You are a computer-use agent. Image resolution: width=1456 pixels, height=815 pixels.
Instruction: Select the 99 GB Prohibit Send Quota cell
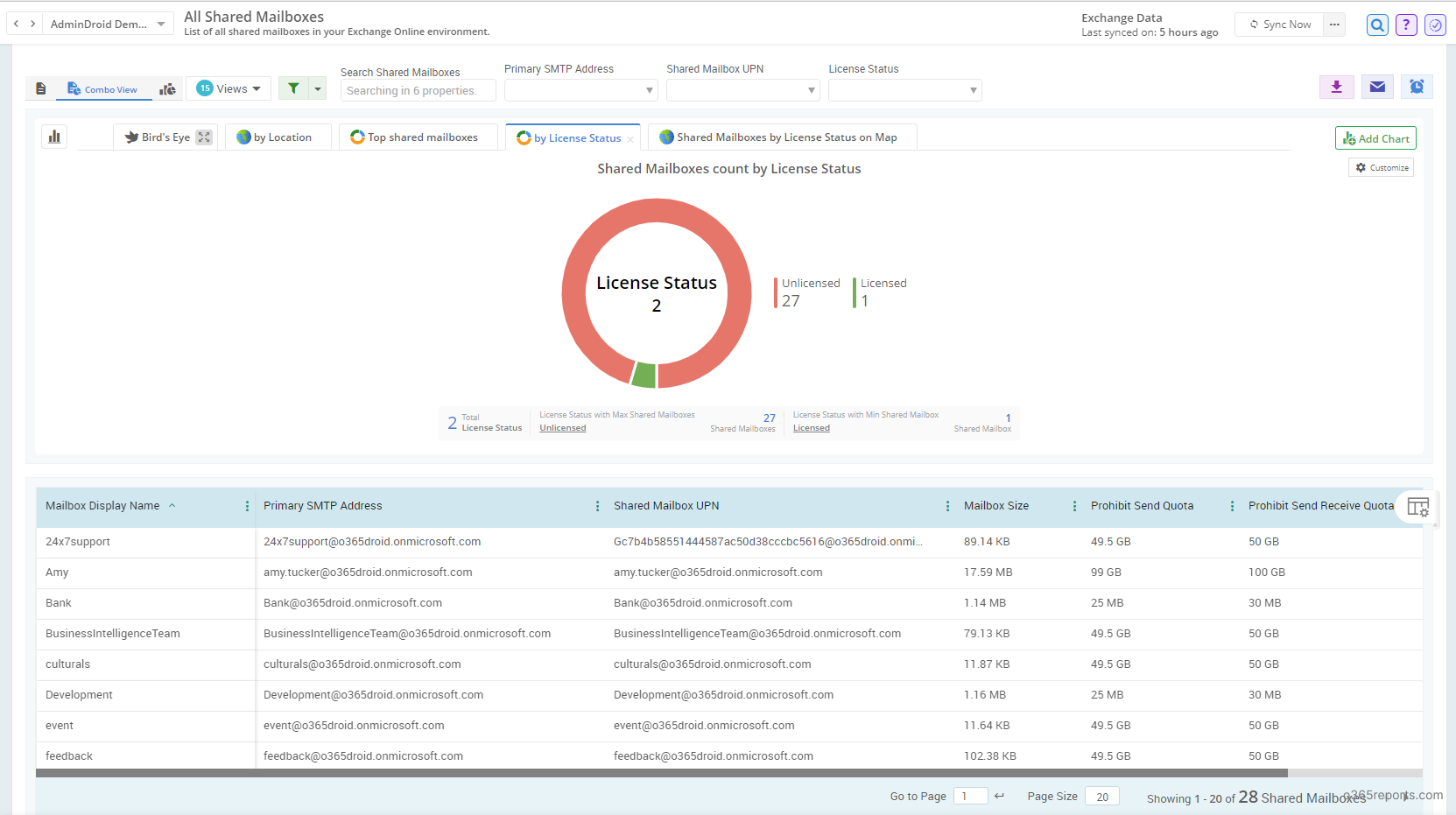(1161, 573)
